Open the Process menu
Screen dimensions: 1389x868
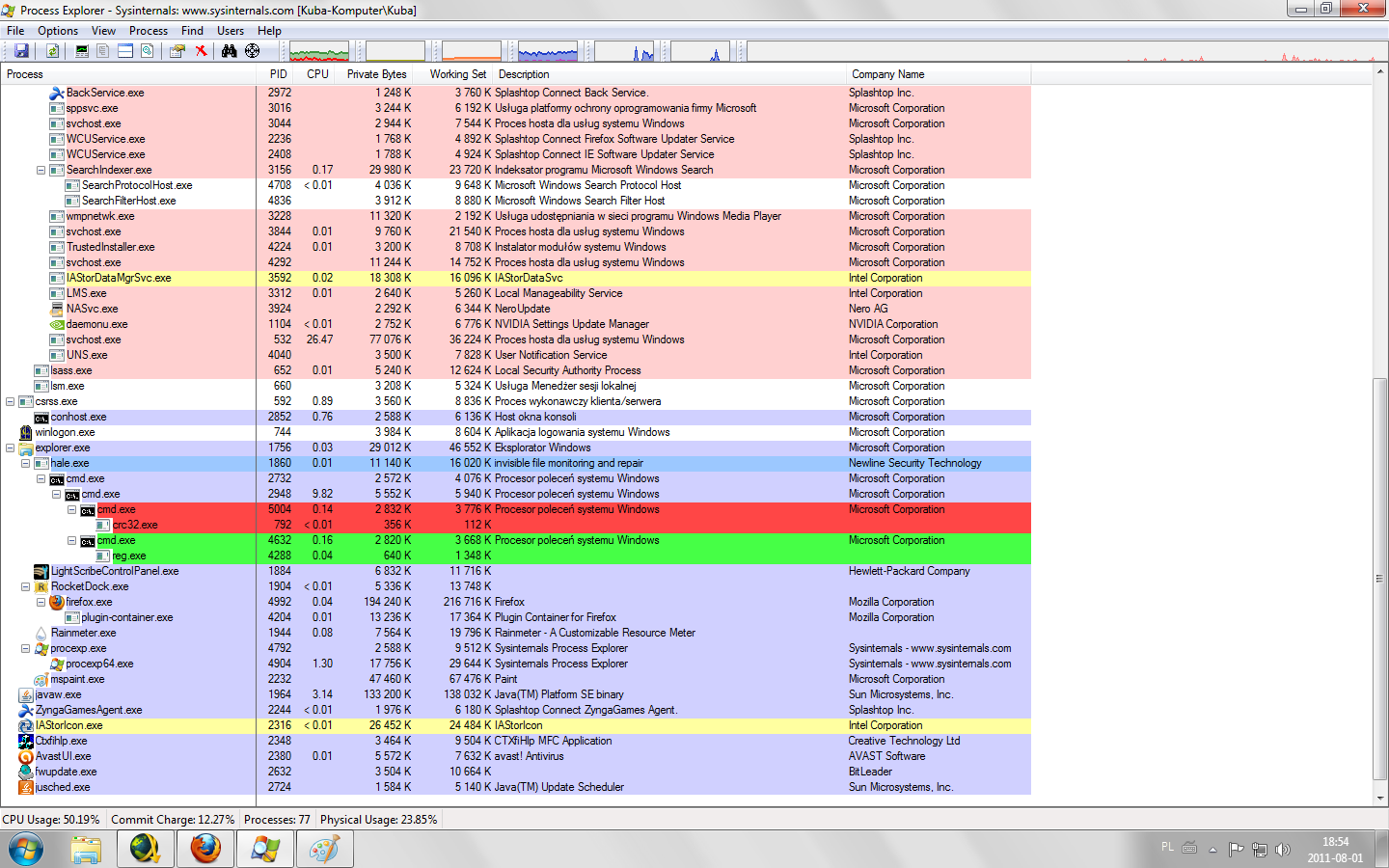(x=149, y=31)
